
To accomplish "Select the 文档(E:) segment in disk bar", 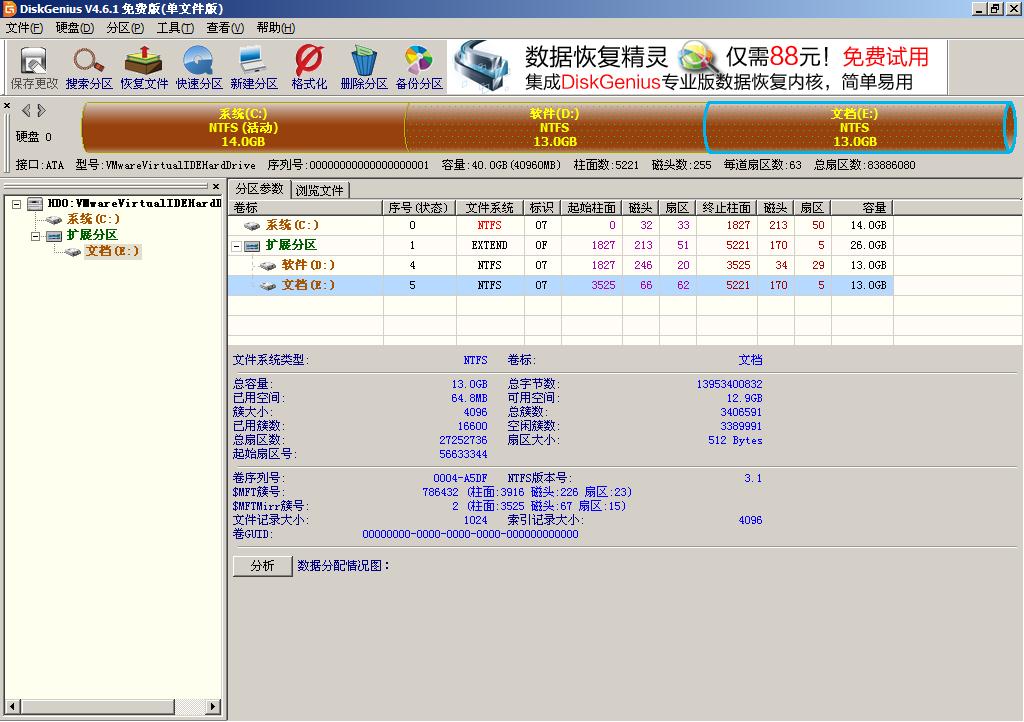I will point(859,127).
